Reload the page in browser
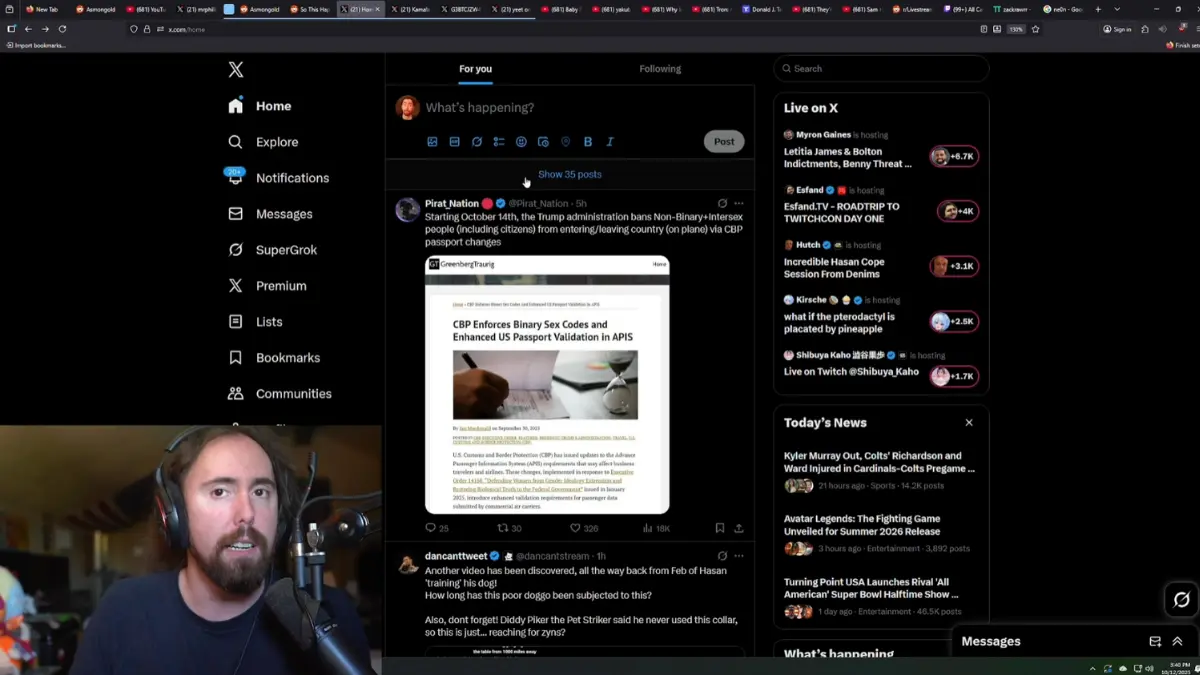 click(62, 29)
